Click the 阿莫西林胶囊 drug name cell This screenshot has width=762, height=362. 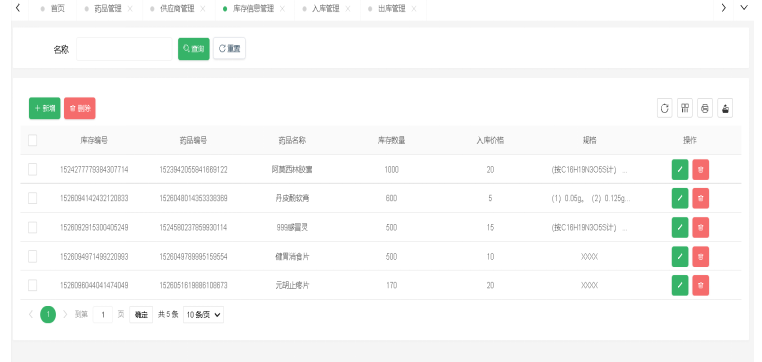292,170
